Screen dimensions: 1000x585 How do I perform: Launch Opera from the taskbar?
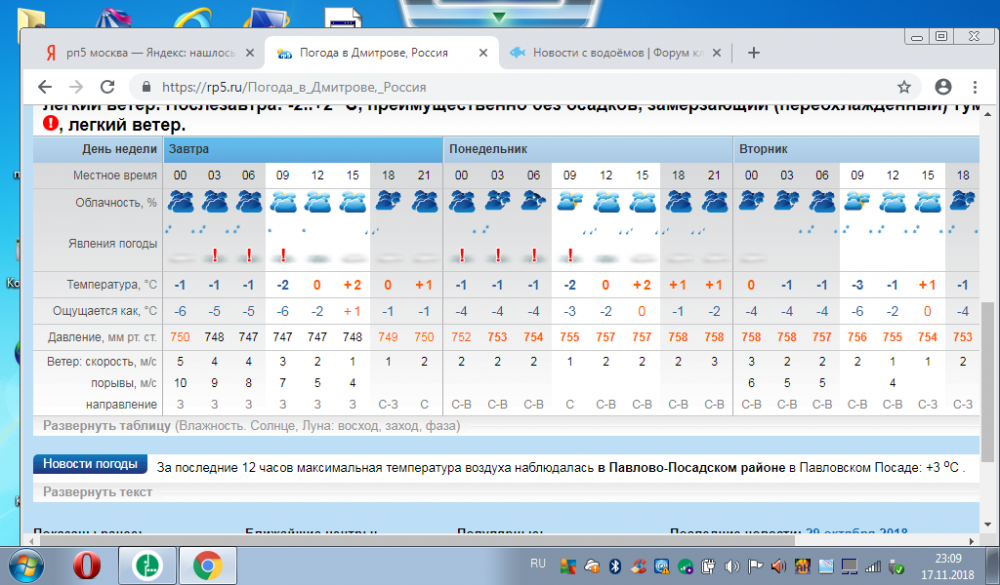(x=88, y=566)
